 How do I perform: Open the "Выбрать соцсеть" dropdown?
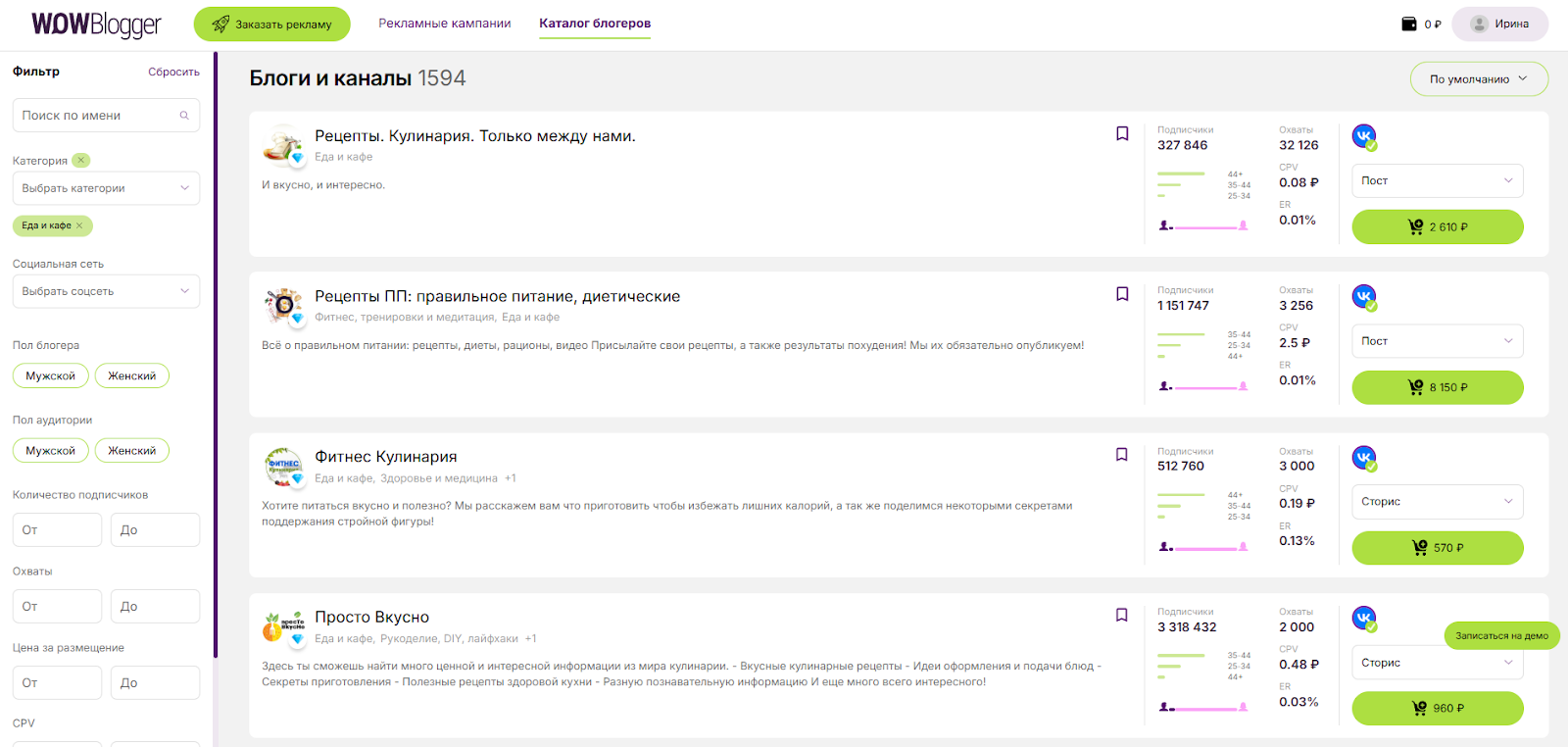[106, 291]
